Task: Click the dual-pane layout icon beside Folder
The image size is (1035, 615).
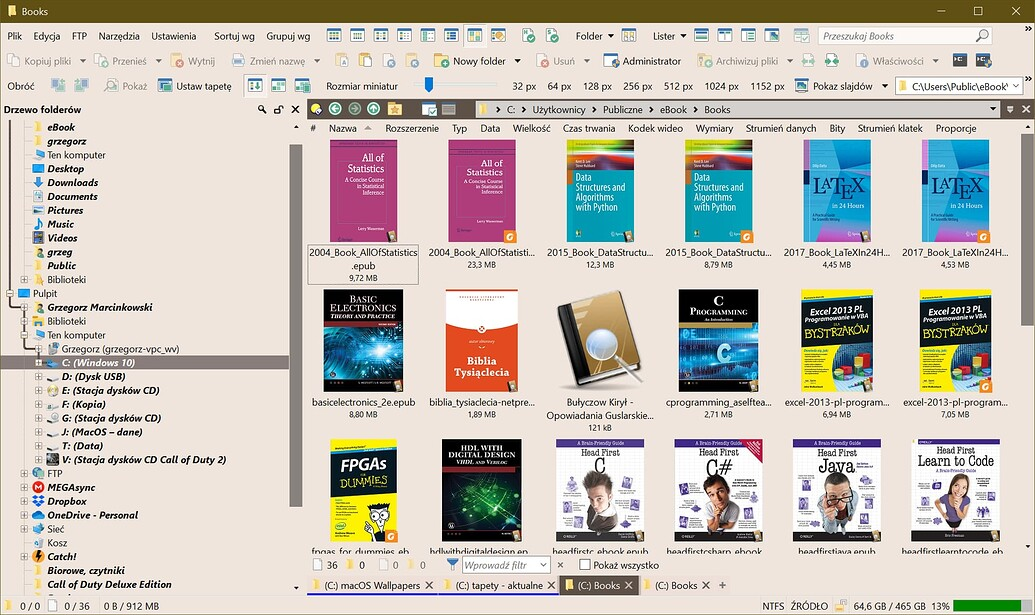Action: coord(628,36)
